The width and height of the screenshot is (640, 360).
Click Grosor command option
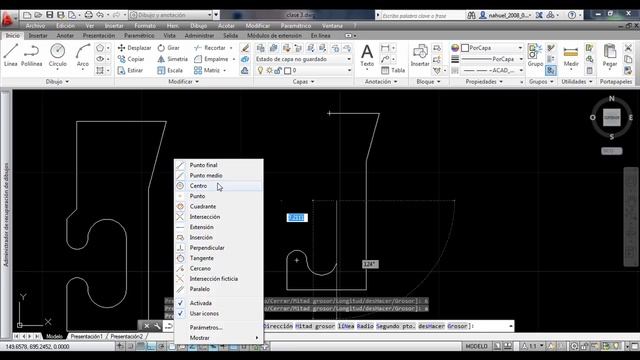pyautogui.click(x=457, y=326)
